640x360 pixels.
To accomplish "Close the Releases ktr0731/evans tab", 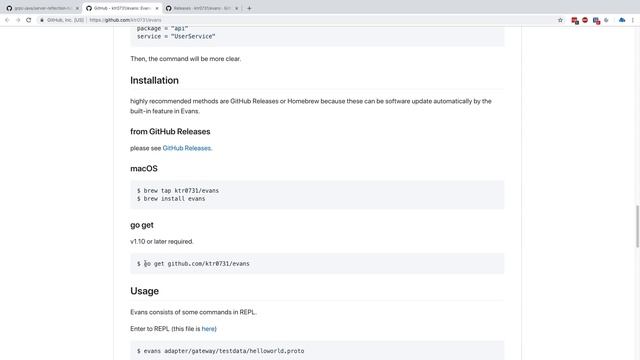I will pos(236,8).
